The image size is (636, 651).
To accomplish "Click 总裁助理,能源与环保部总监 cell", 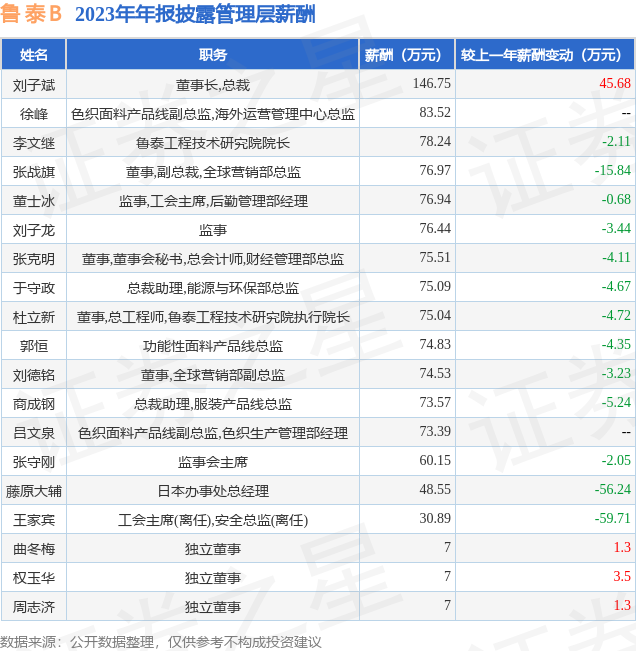I will (213, 288).
